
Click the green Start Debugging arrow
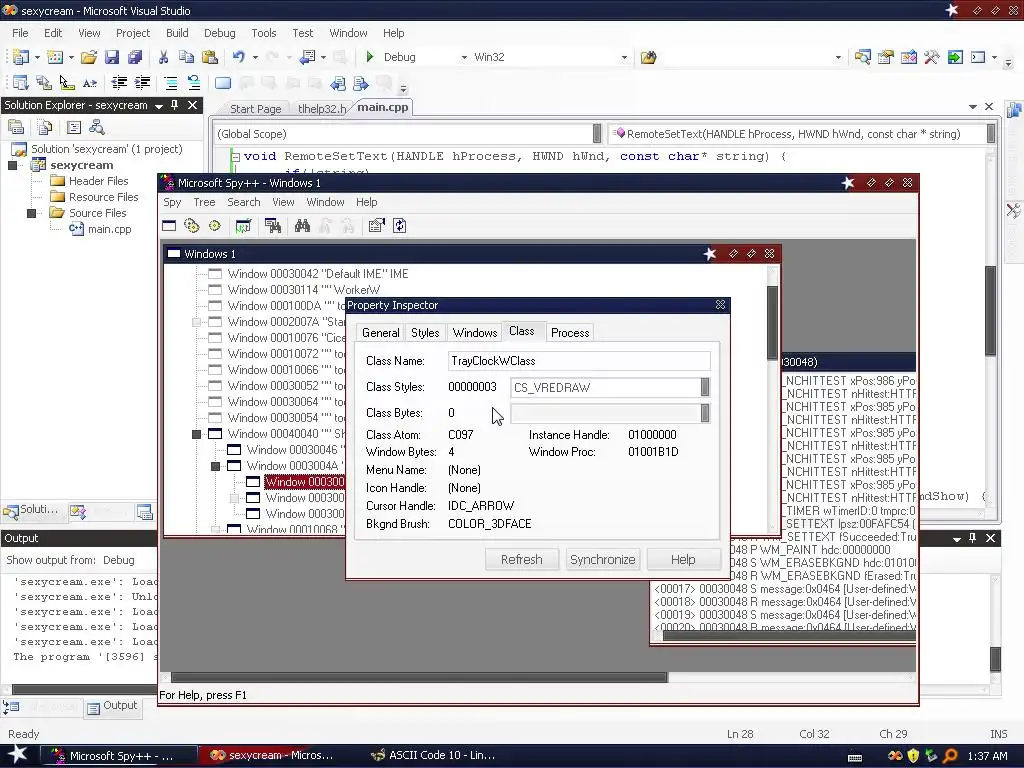[370, 57]
